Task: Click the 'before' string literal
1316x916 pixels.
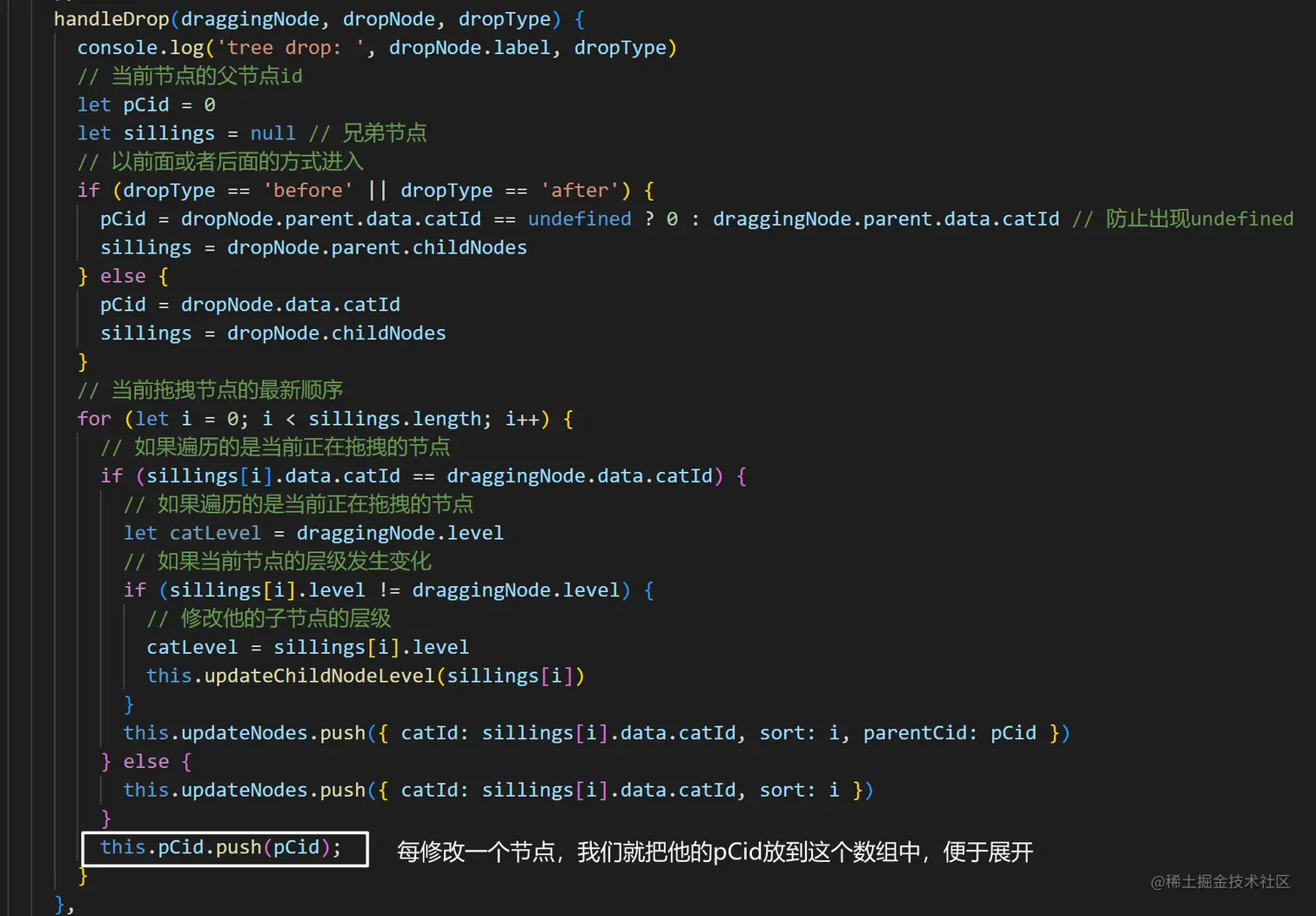Action: (306, 190)
